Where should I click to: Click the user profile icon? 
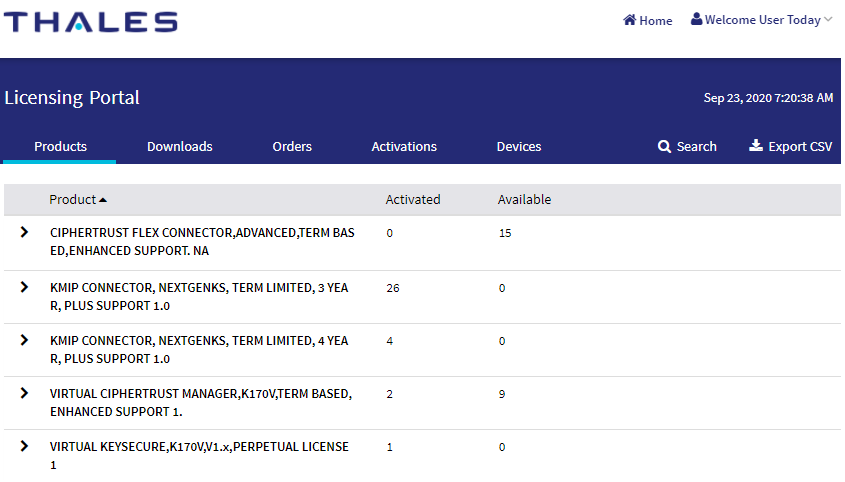pyautogui.click(x=696, y=19)
